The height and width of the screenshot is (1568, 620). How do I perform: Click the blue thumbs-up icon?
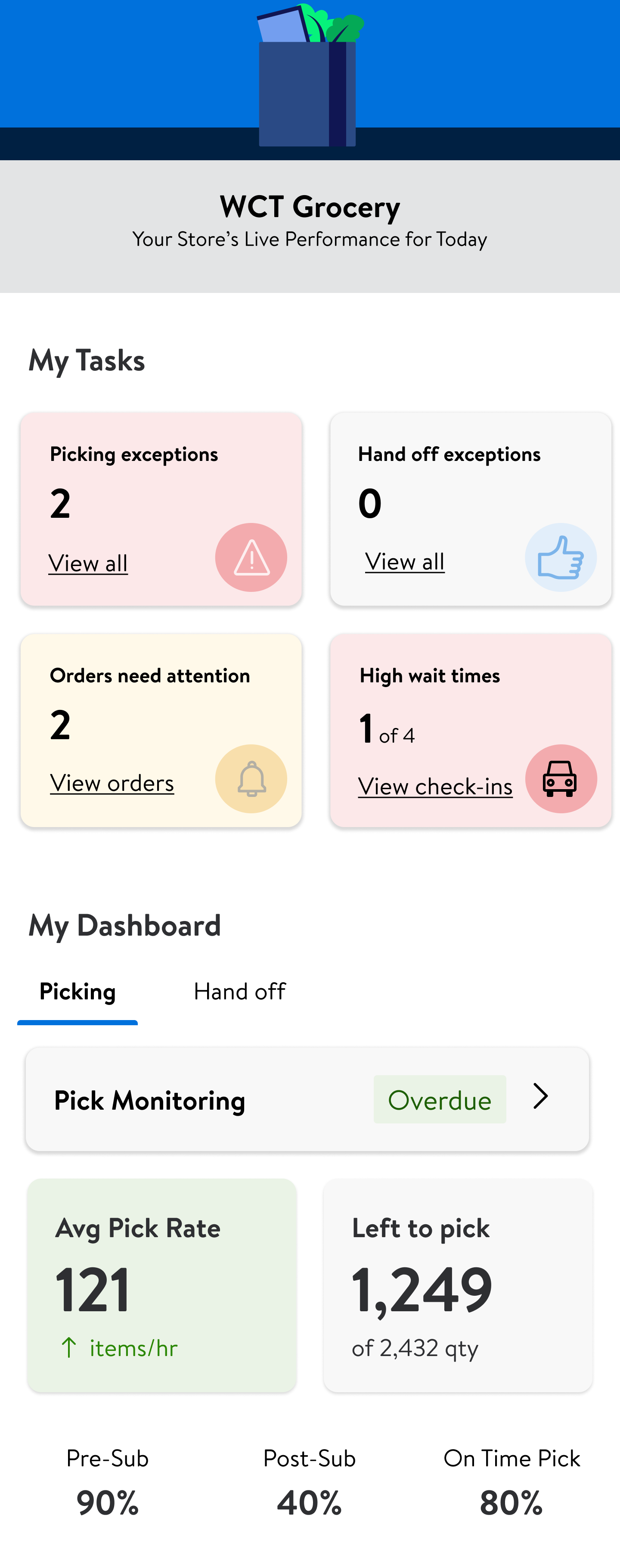561,557
